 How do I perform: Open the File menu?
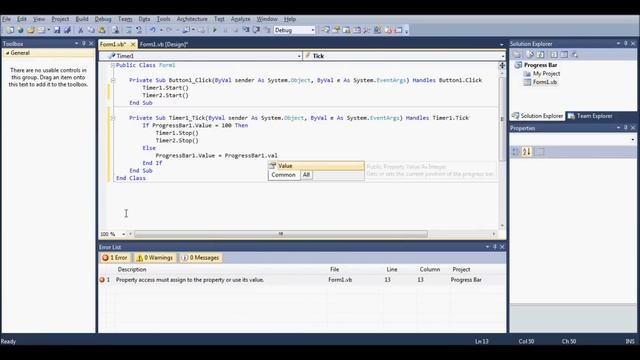coord(6,19)
